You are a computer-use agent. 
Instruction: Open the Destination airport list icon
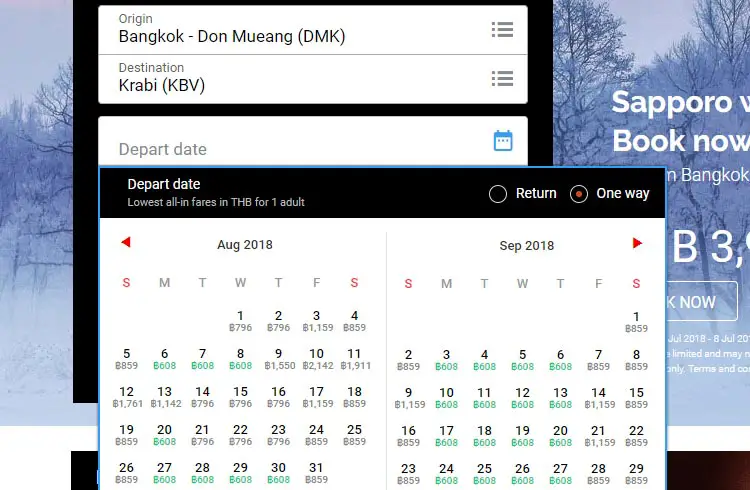tap(502, 78)
